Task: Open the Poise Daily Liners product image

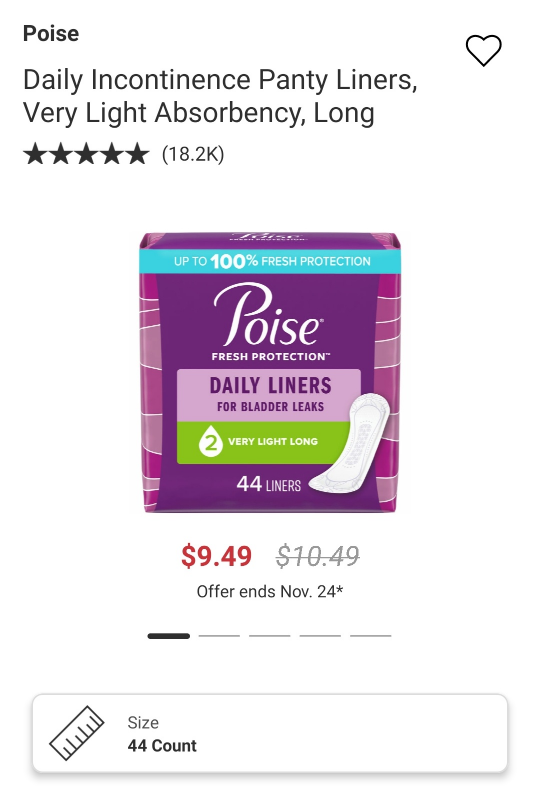Action: point(270,372)
